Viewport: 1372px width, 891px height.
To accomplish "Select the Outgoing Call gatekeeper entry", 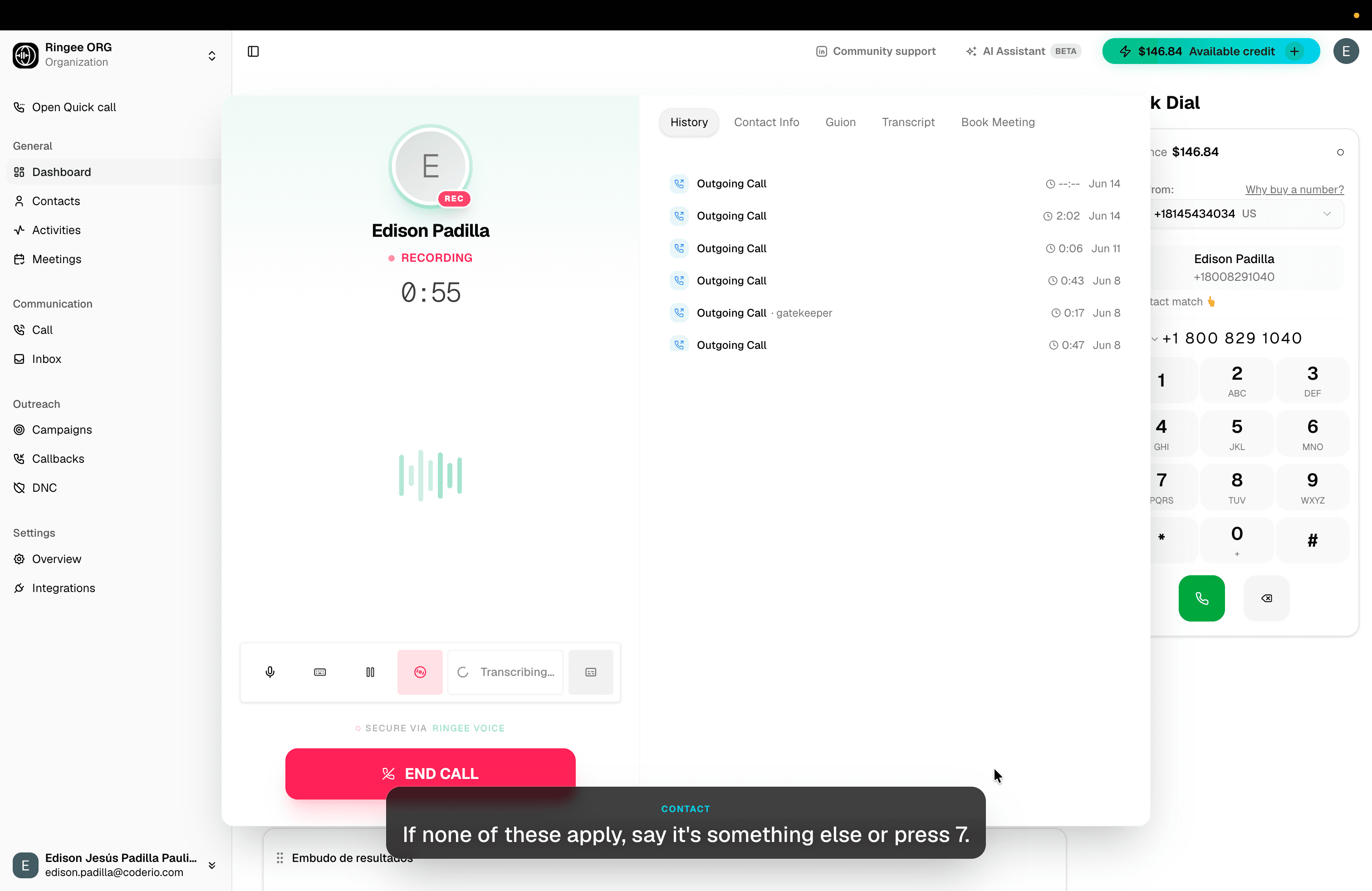I will [895, 313].
